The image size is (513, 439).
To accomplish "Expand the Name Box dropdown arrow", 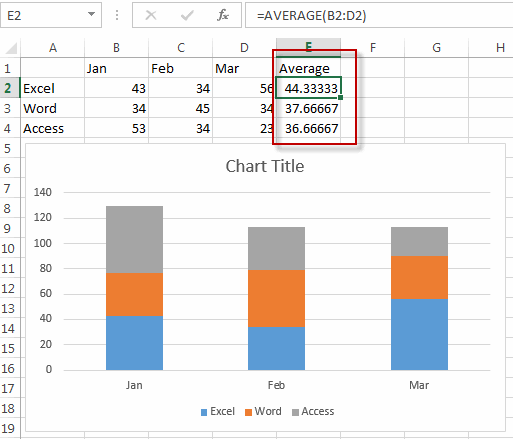I will pos(91,14).
